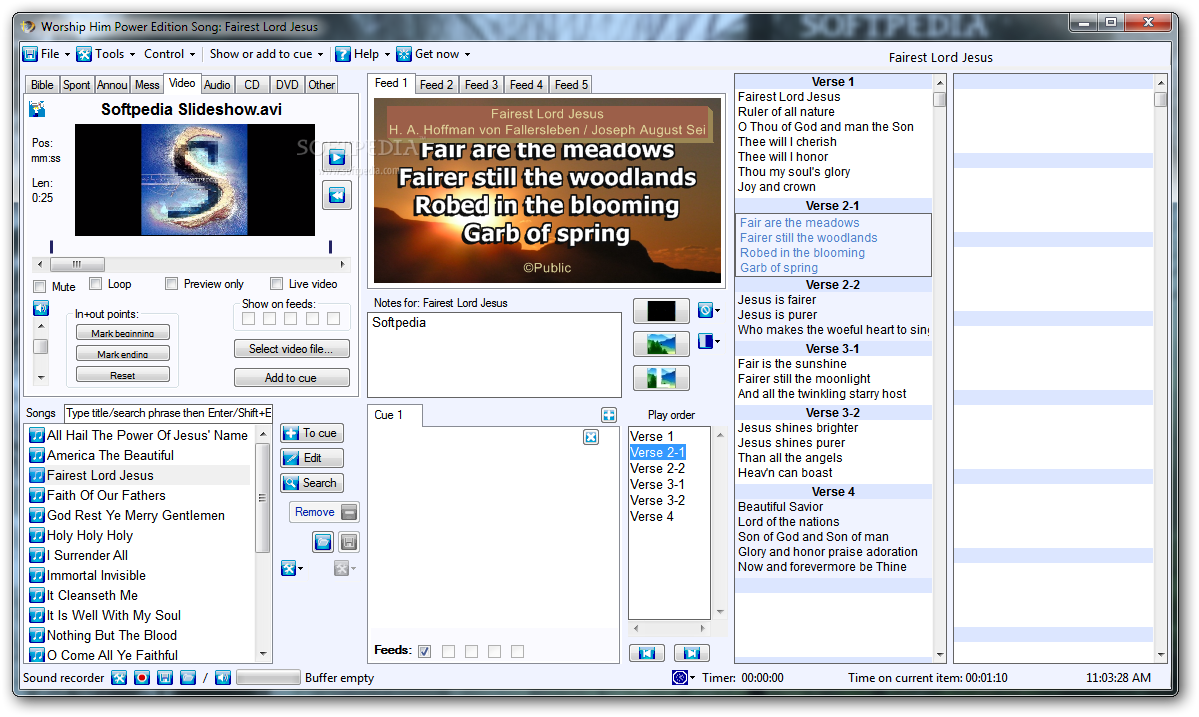This screenshot has height=717, width=1199.
Task: Open the Control dropdown menu
Action: (169, 54)
